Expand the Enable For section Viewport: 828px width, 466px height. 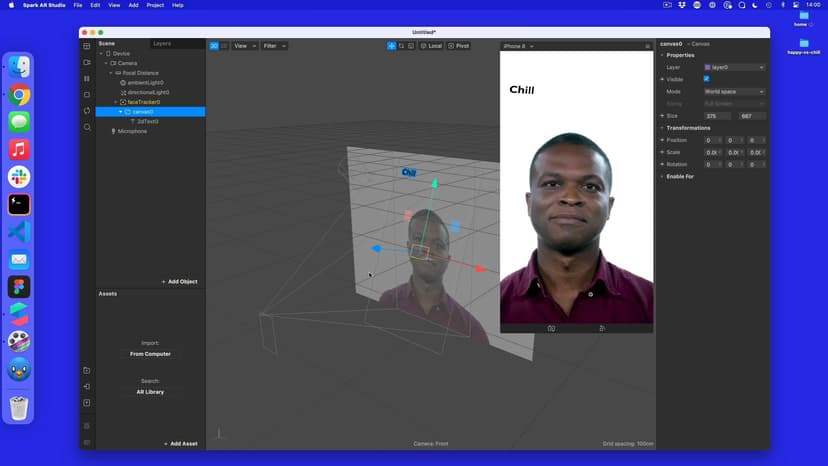point(662,176)
